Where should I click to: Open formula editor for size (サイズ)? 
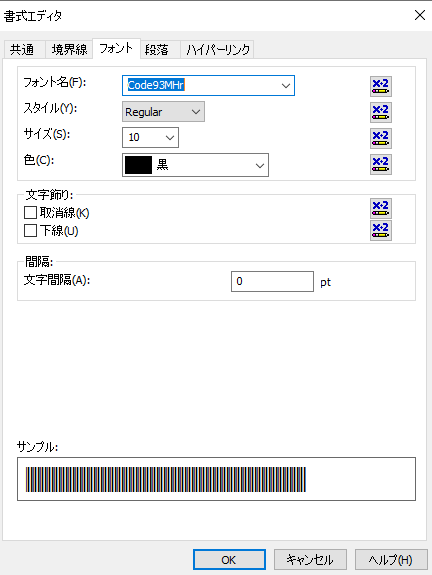pyautogui.click(x=381, y=138)
